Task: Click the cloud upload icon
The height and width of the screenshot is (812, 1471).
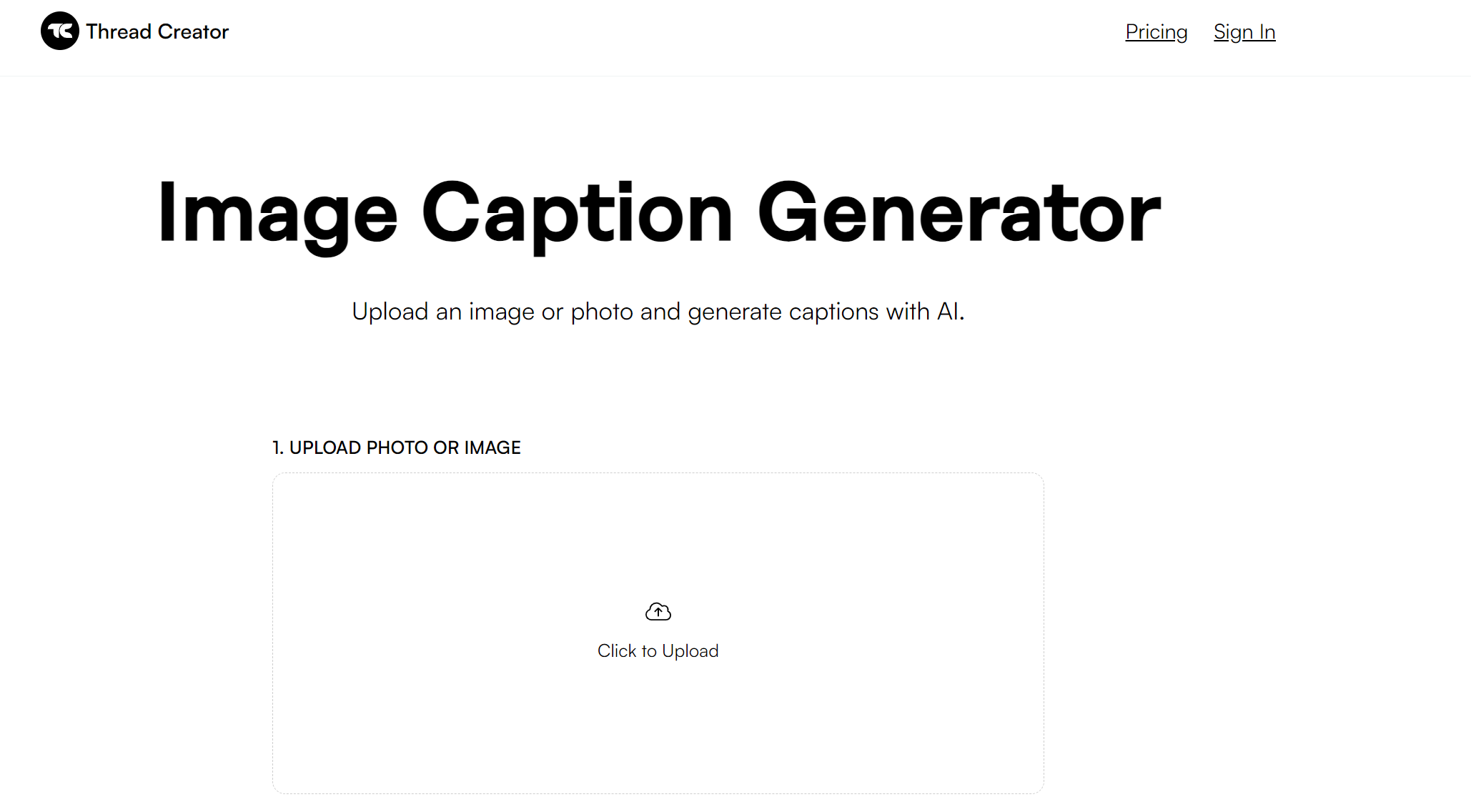Action: [x=658, y=612]
